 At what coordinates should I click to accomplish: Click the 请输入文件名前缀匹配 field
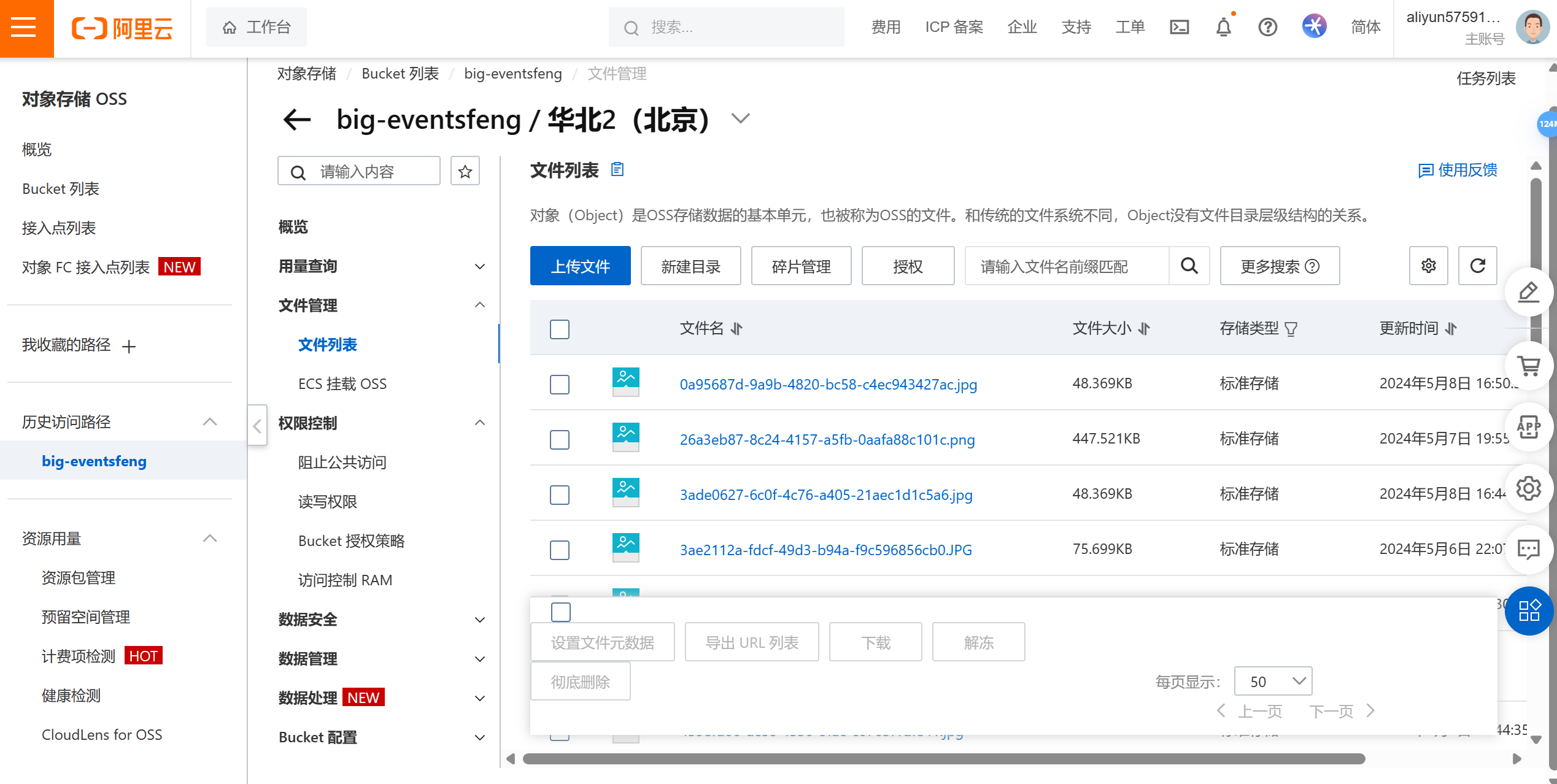[x=1067, y=266]
